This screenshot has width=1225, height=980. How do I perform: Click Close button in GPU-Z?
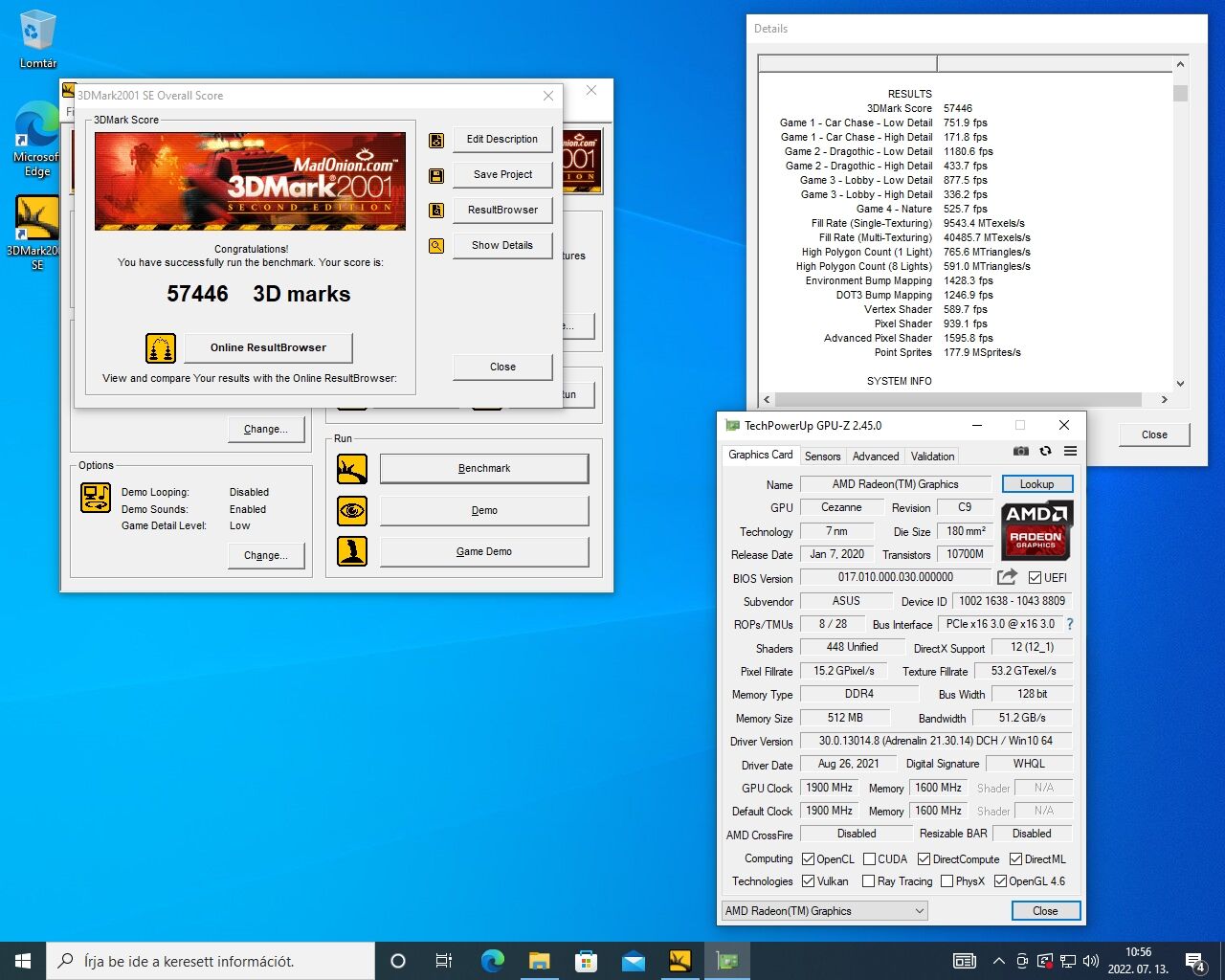click(1045, 911)
